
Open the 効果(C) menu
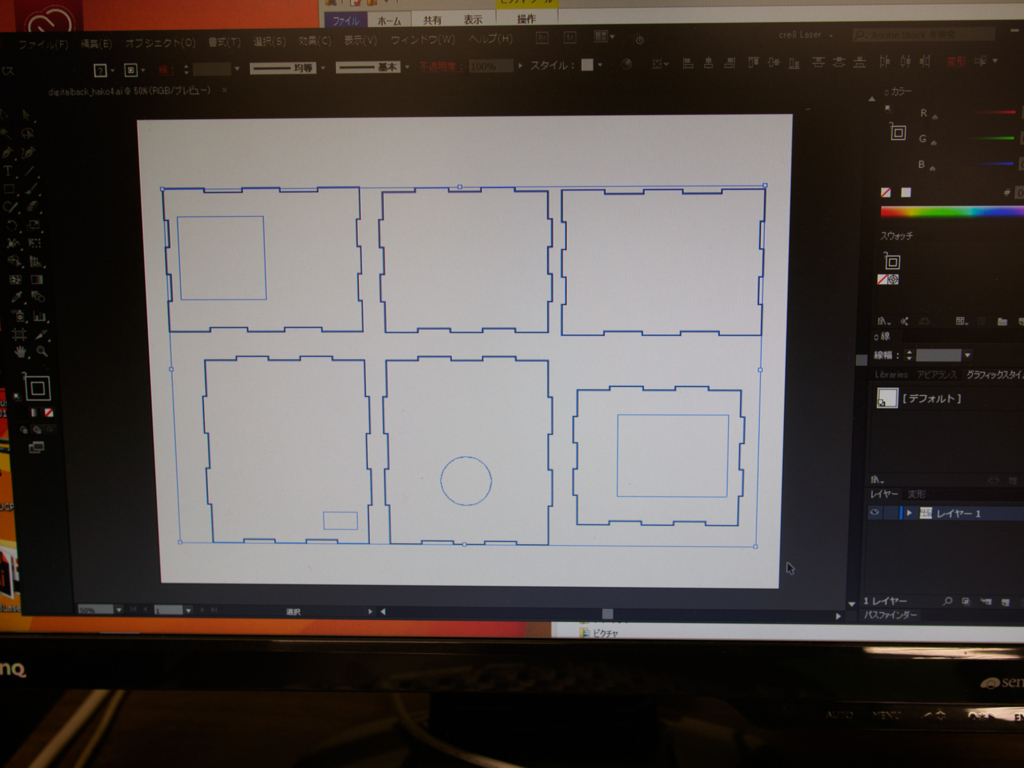[x=315, y=40]
